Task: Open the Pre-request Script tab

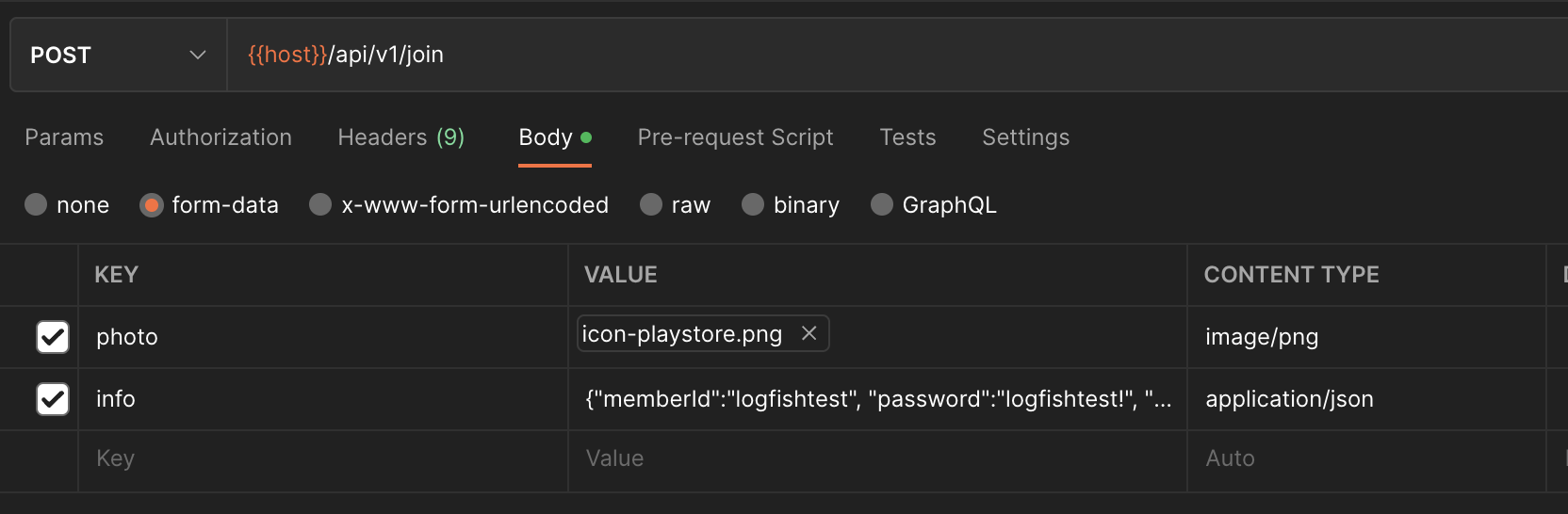Action: click(x=735, y=137)
